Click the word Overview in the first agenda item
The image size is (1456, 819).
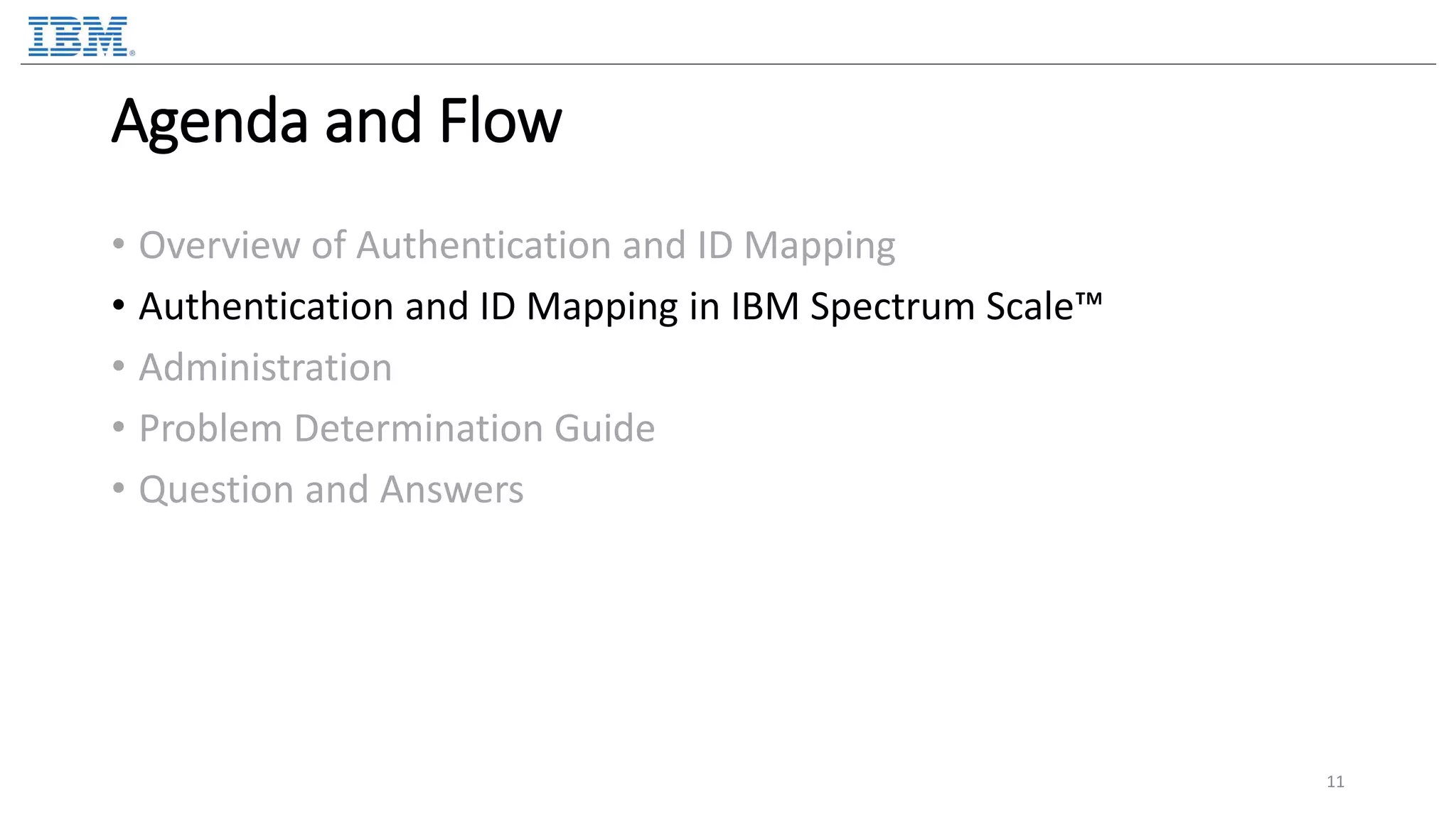(220, 245)
